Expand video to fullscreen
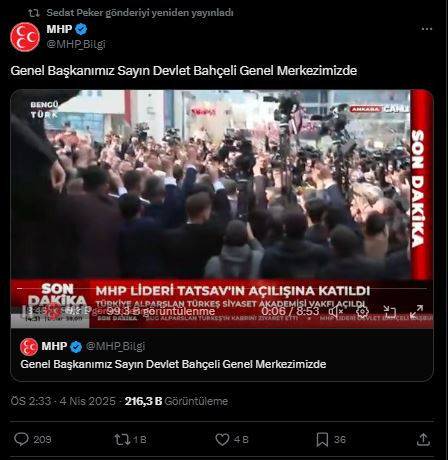Image resolution: width=448 pixels, height=460 pixels. [416, 311]
